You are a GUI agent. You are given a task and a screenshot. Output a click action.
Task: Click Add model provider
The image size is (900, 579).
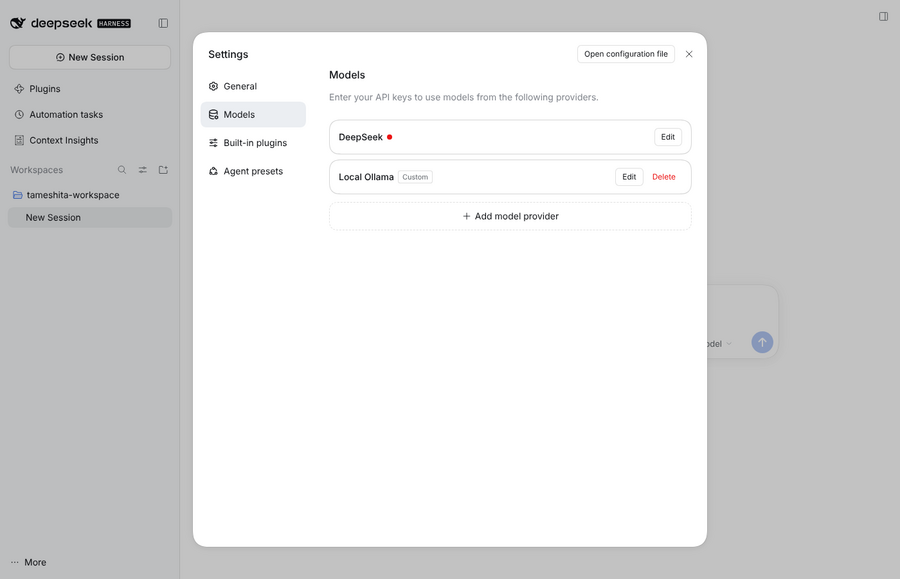(510, 216)
